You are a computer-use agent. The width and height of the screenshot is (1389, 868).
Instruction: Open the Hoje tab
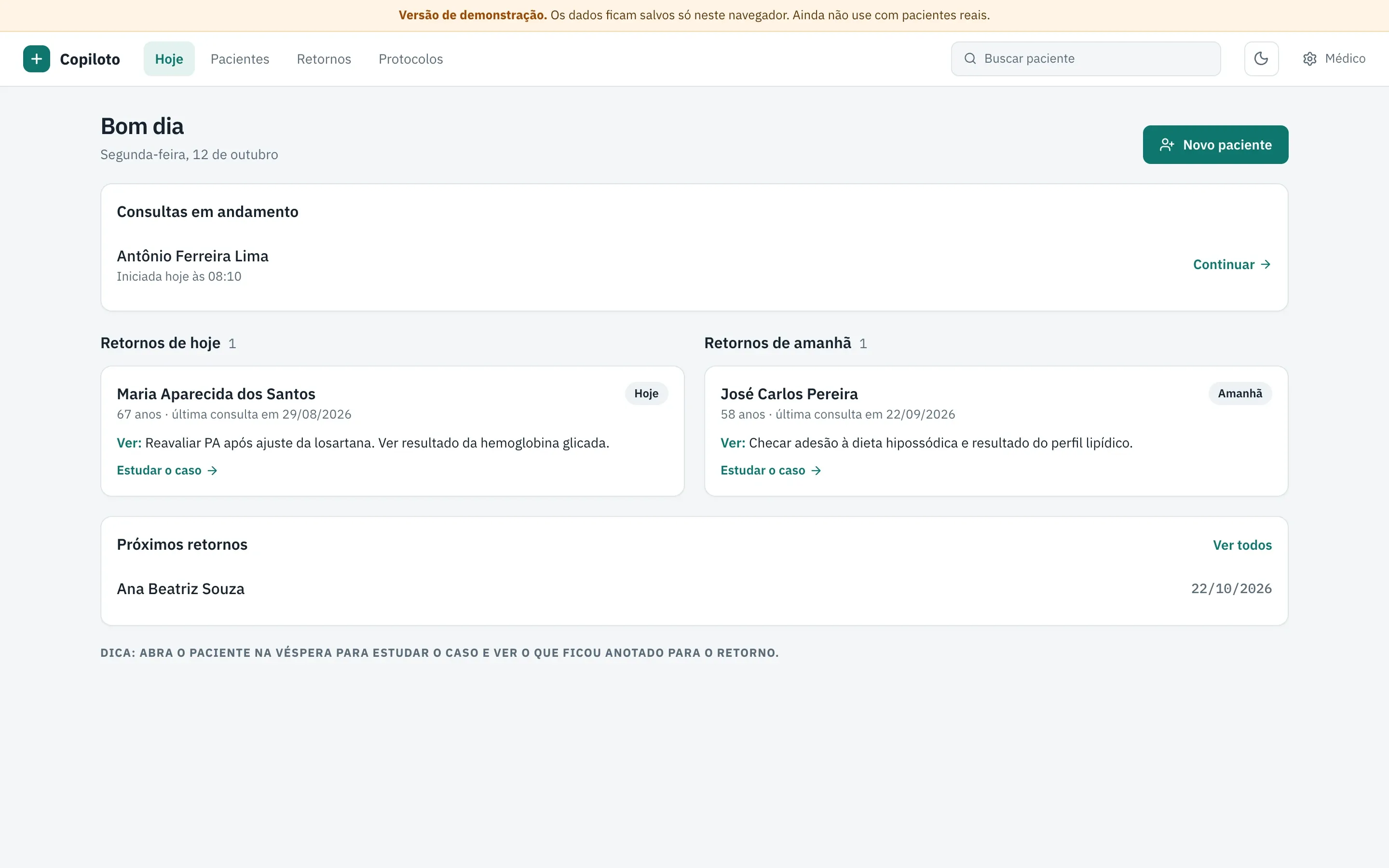pos(169,58)
